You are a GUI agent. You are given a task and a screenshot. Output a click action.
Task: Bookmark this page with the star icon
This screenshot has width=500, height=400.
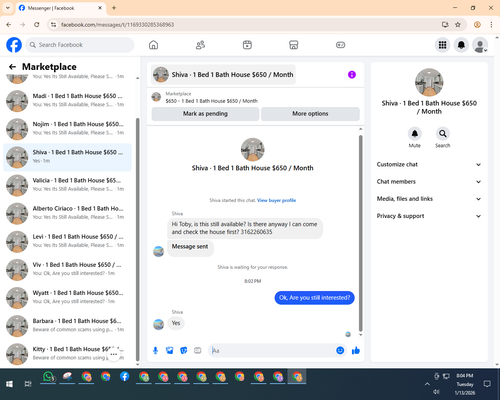pyautogui.click(x=458, y=25)
